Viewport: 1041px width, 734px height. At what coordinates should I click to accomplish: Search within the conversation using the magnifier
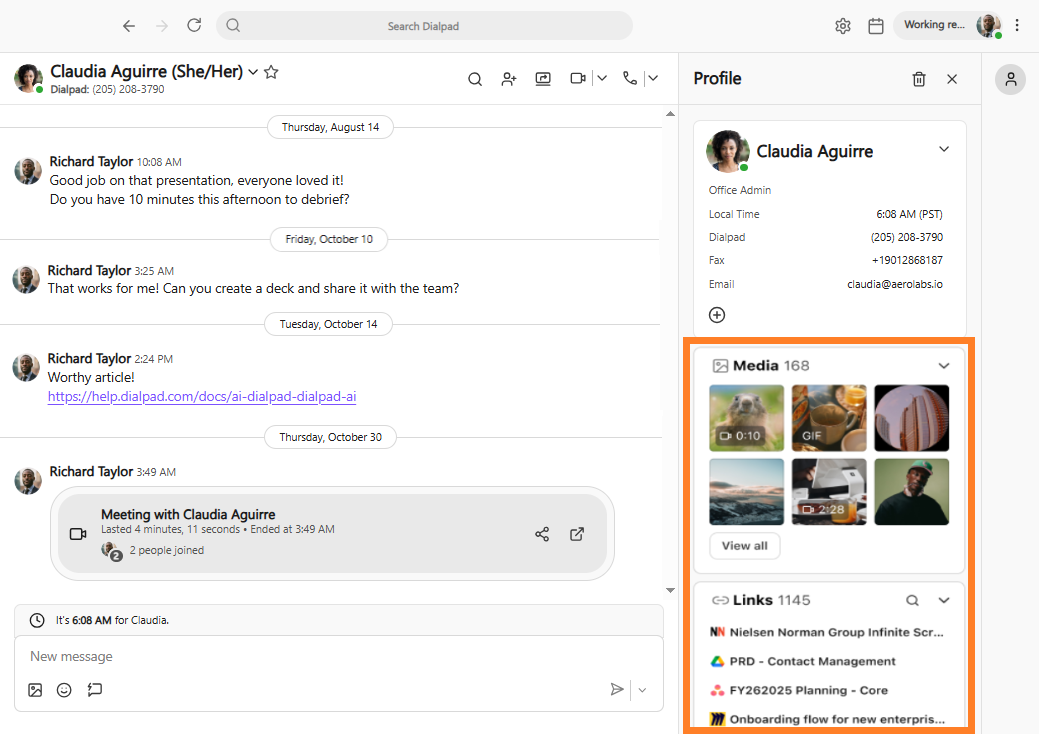475,79
